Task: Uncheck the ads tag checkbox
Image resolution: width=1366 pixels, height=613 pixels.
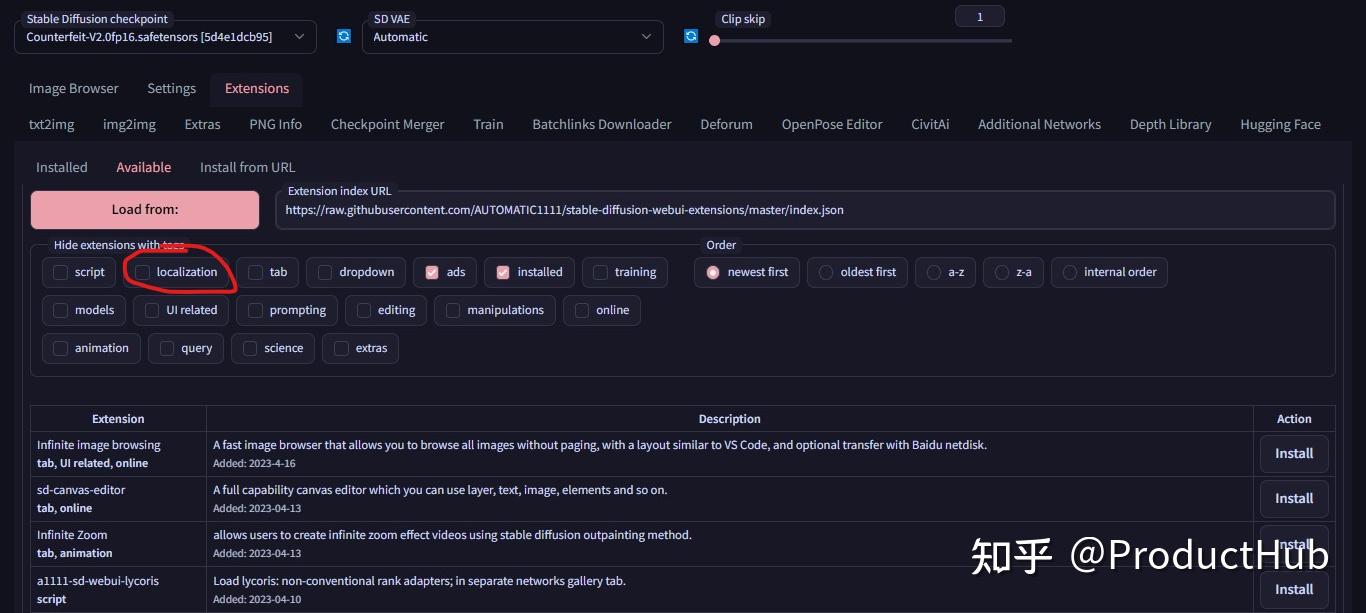Action: point(432,272)
